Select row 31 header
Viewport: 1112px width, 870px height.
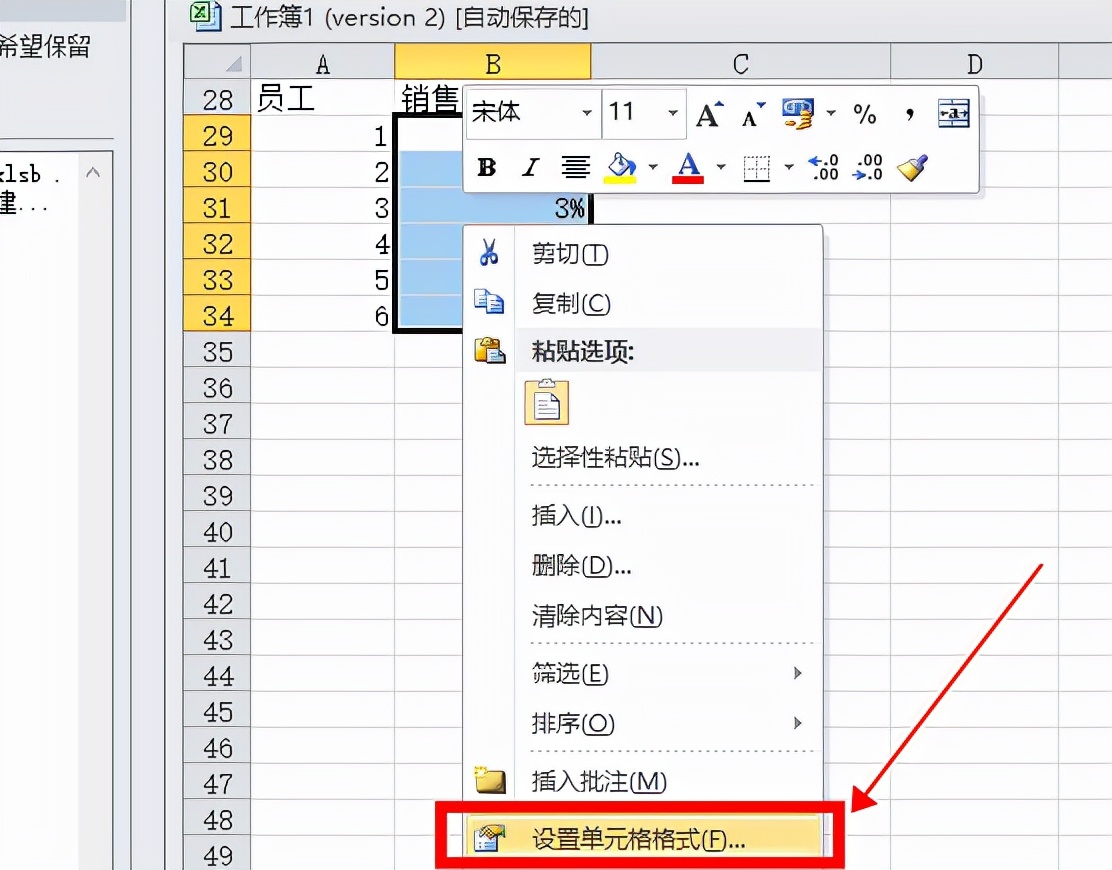coord(217,208)
